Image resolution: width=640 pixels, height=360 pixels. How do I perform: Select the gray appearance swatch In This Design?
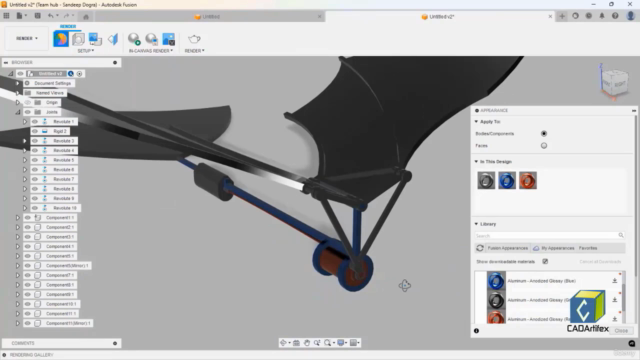pos(486,180)
